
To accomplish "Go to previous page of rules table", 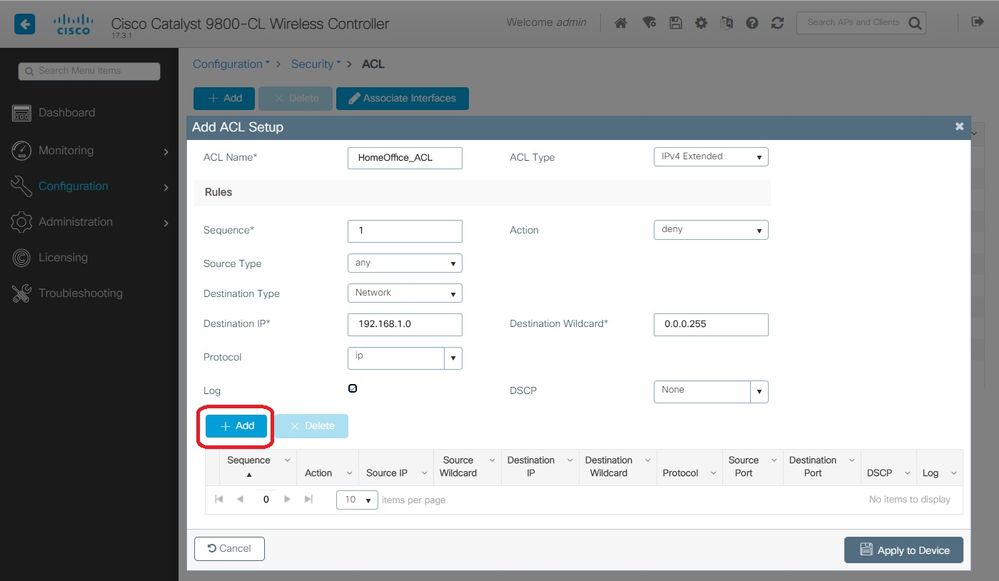I will pos(240,499).
